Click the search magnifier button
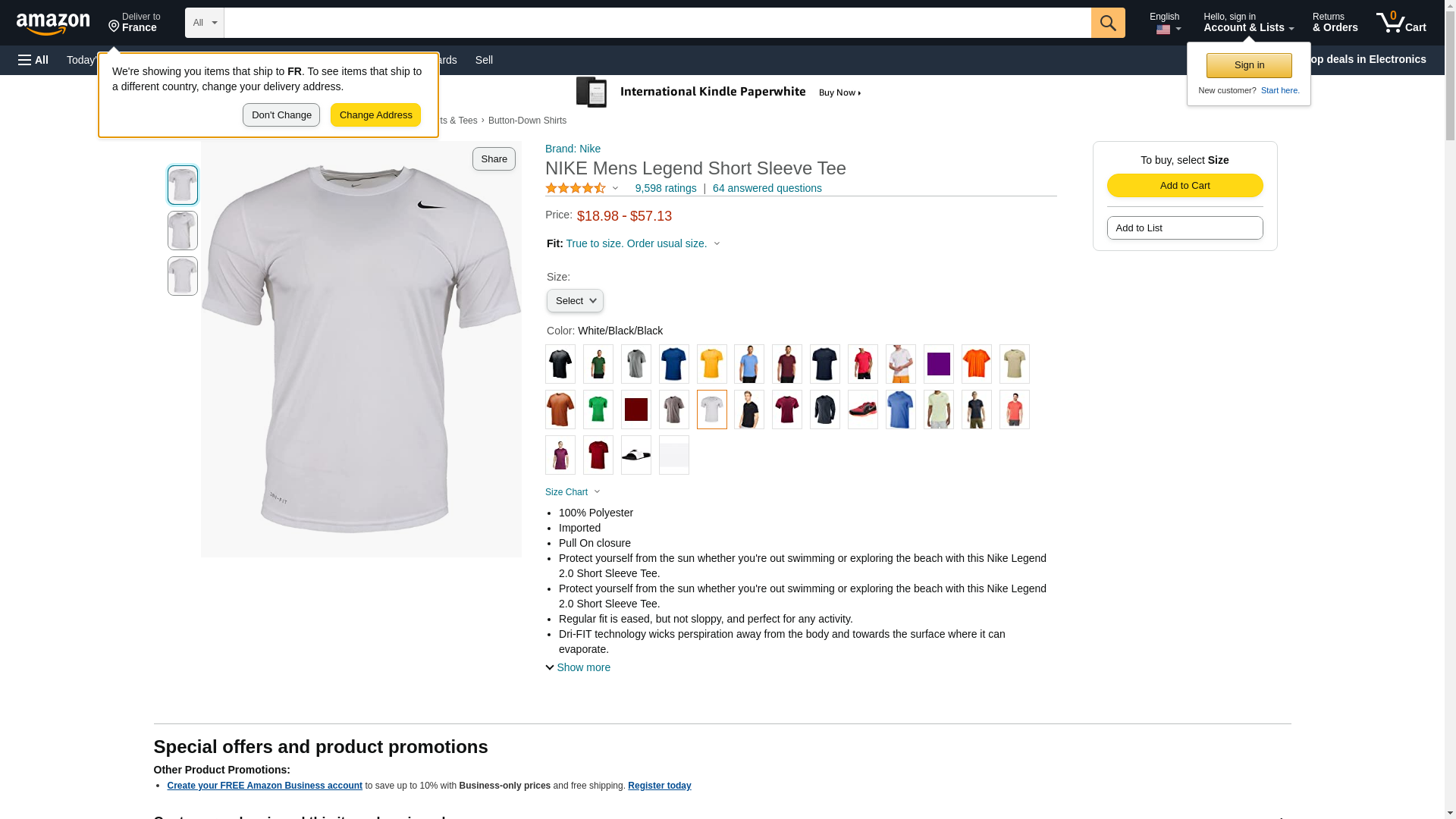 1108,23
